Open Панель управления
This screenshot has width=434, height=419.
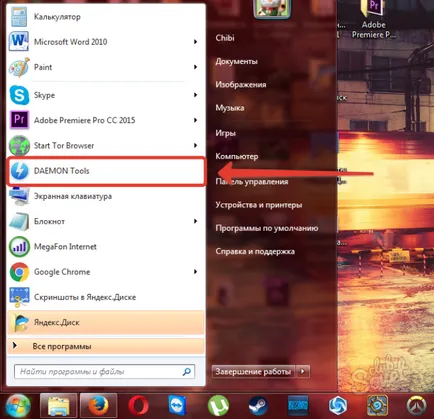pyautogui.click(x=252, y=182)
